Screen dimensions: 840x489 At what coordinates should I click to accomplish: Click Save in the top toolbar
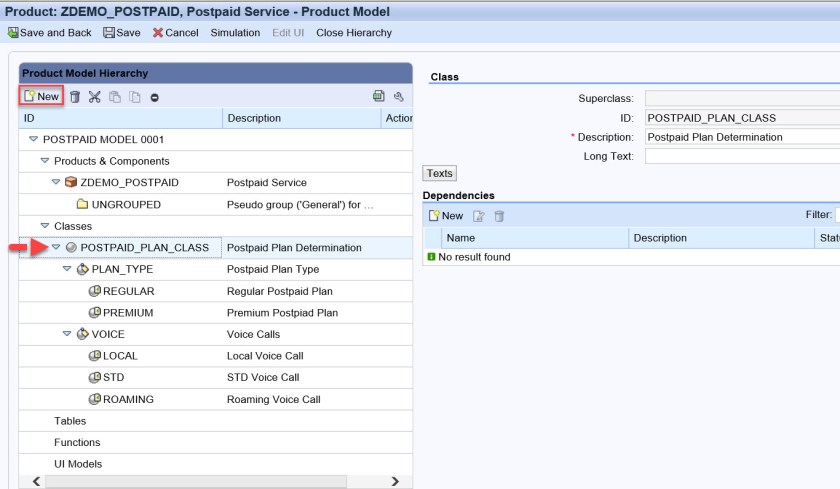[x=122, y=33]
